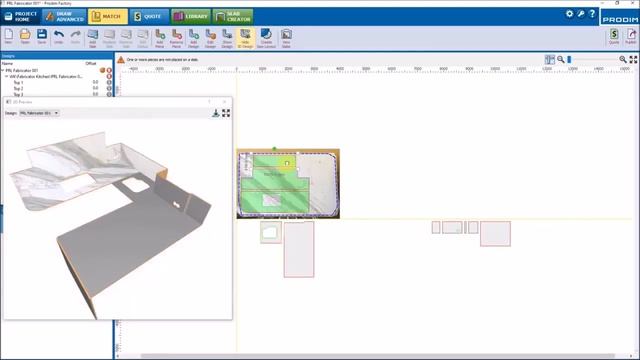The height and width of the screenshot is (360, 640).
Task: Click the Show Design toolbar icon
Action: pos(227,38)
